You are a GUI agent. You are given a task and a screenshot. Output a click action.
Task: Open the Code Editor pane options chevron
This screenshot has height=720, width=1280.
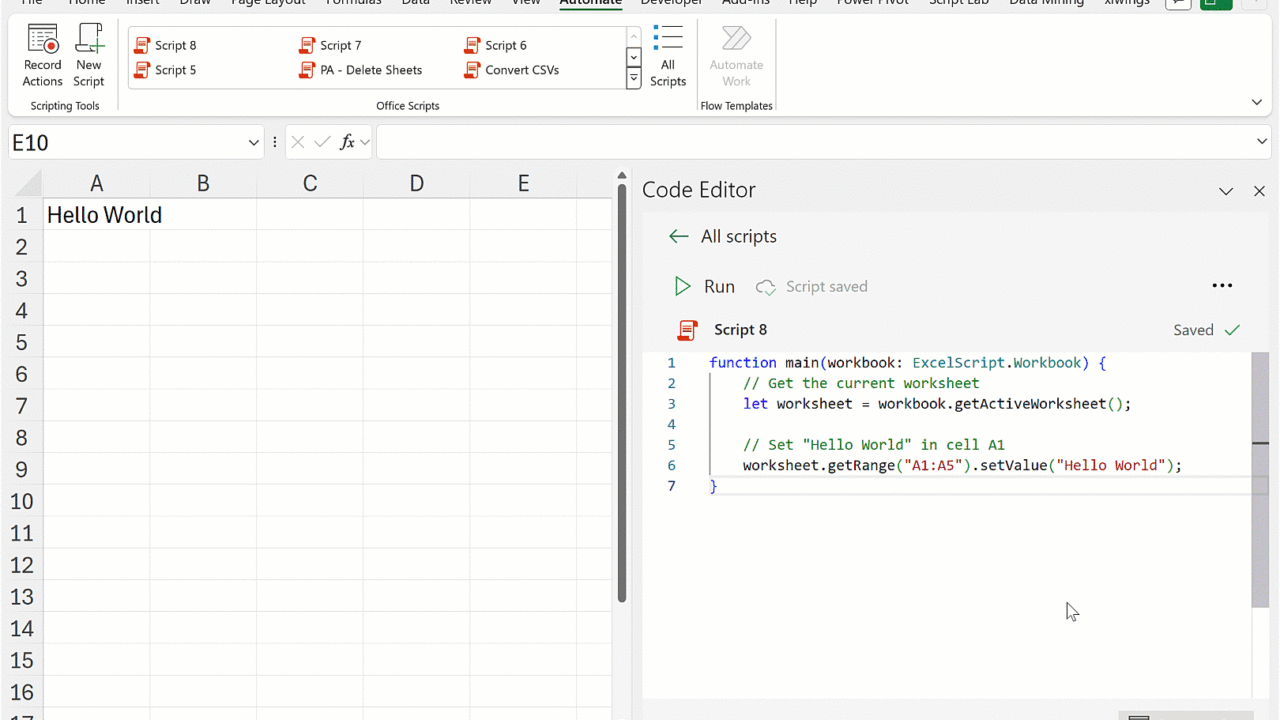tap(1226, 191)
